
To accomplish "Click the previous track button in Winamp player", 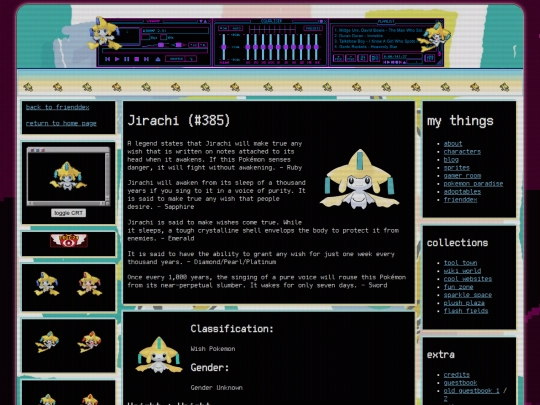I will point(107,59).
